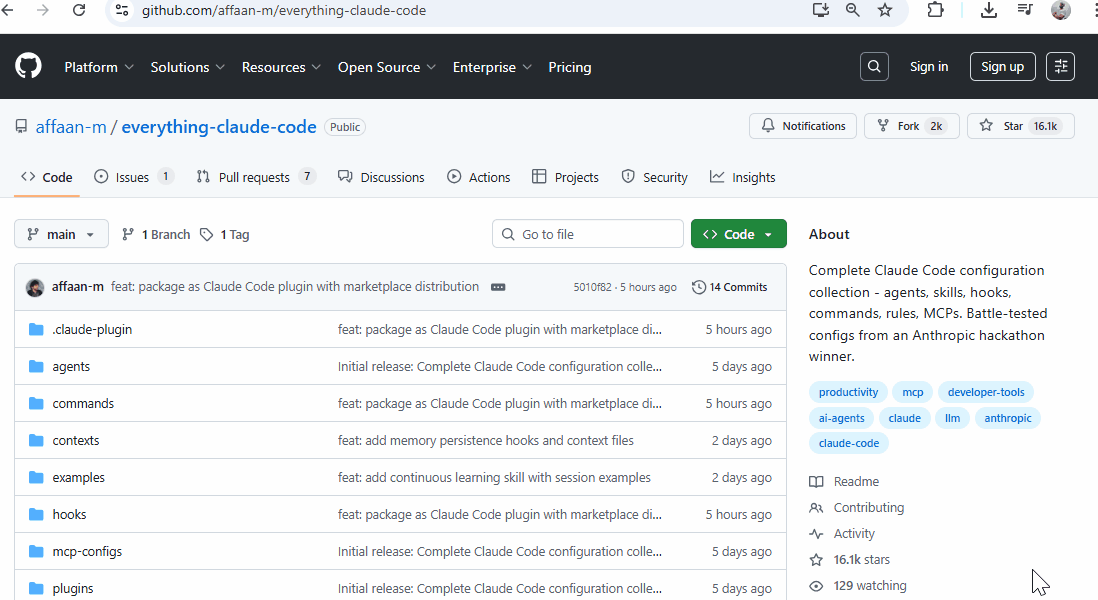Screen dimensions: 1098x600
Task: Expand the Enterprise menu
Action: click(492, 67)
